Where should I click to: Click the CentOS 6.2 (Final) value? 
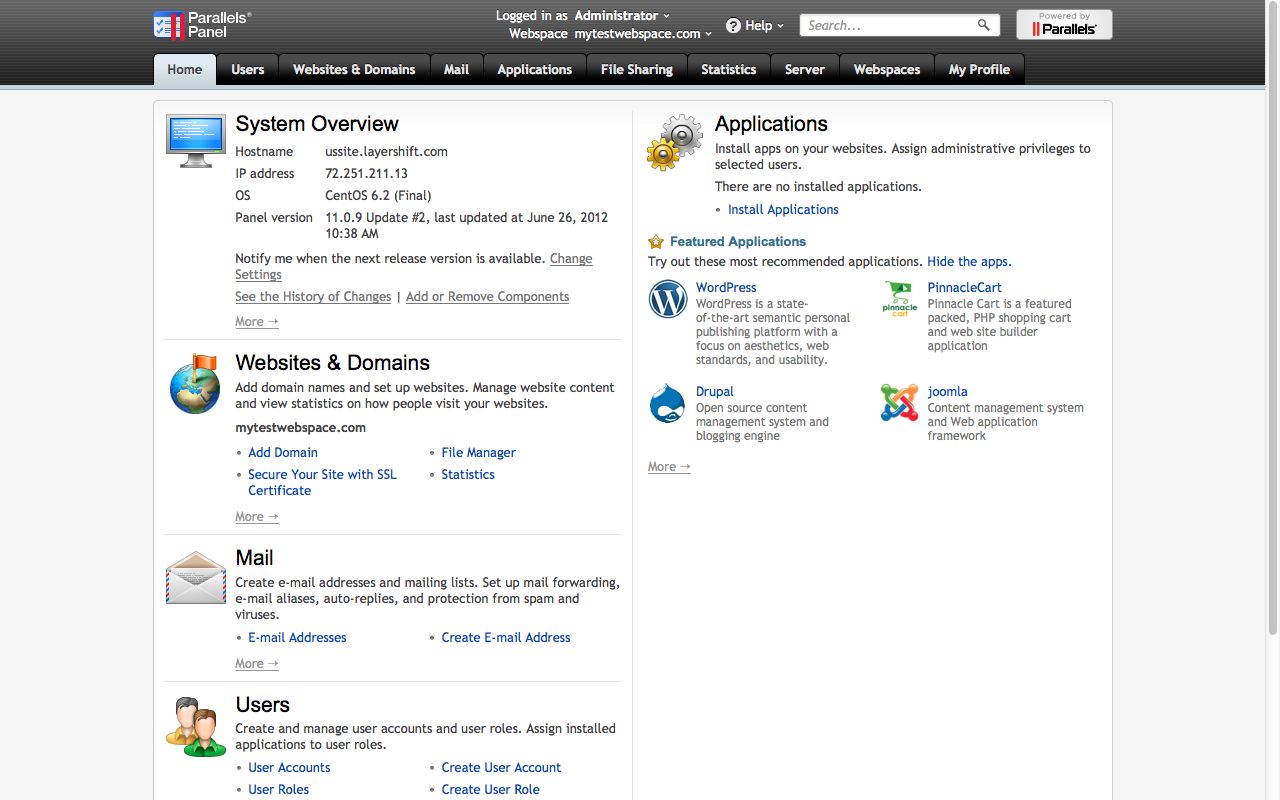(378, 196)
